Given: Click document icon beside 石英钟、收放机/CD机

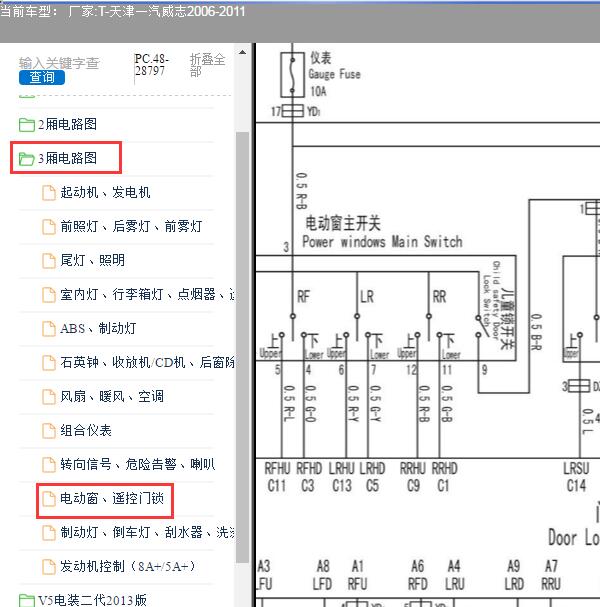Looking at the screenshot, I should 49,363.
